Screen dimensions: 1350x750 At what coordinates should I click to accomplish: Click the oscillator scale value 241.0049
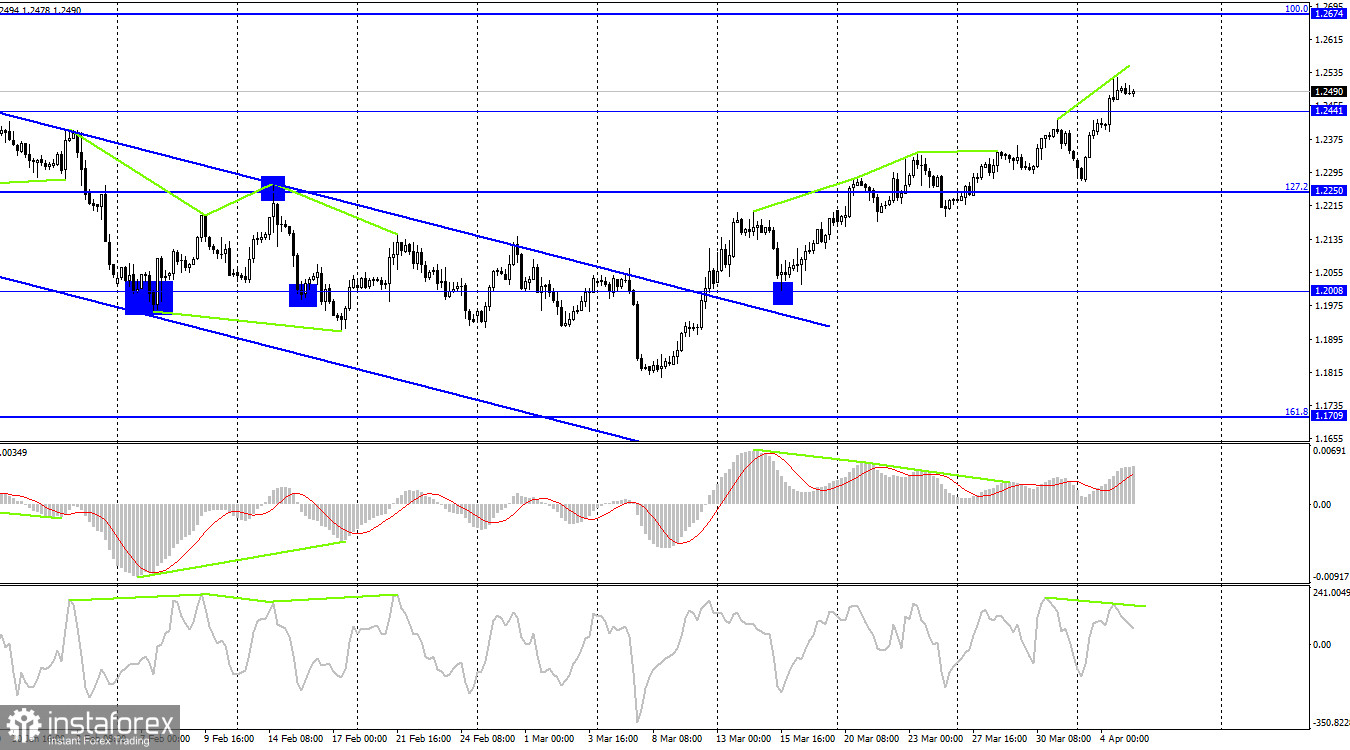(1329, 593)
